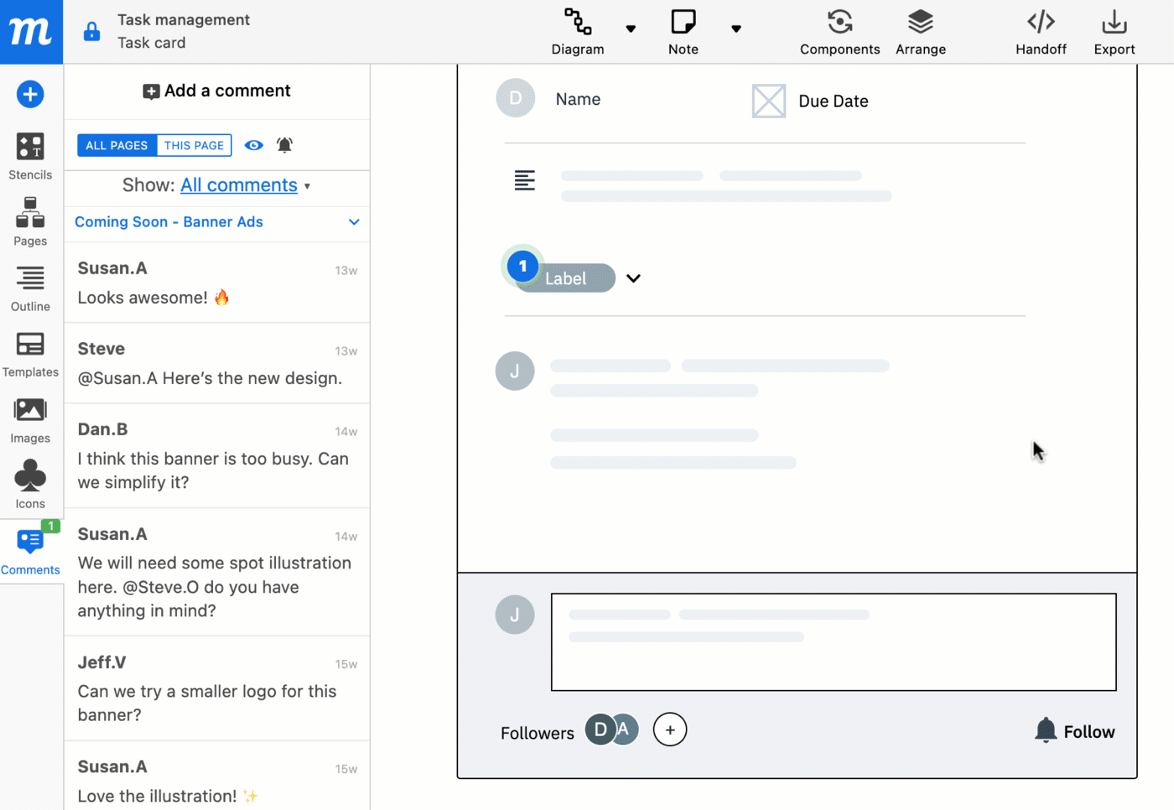Select the Note tool
Image resolution: width=1174 pixels, height=810 pixels.
click(683, 32)
